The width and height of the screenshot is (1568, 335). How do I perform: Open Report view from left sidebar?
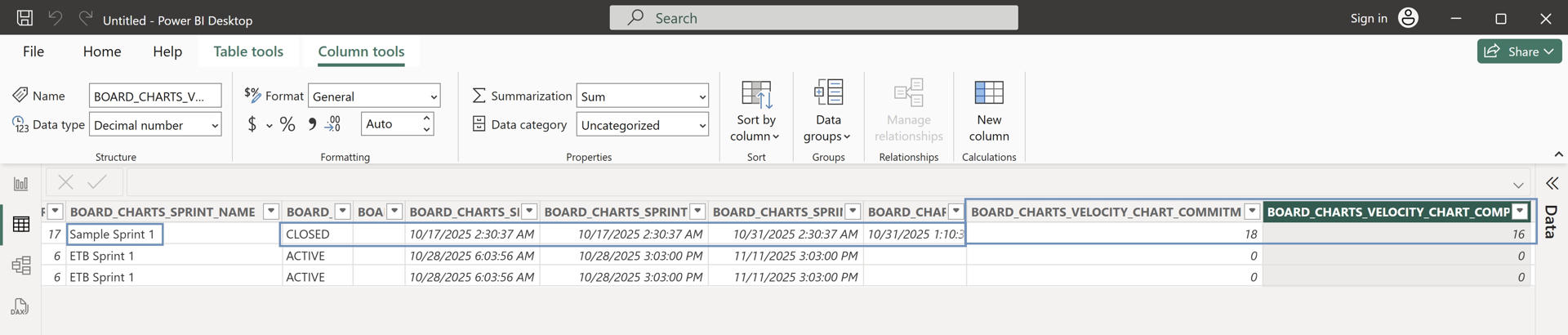[x=21, y=184]
